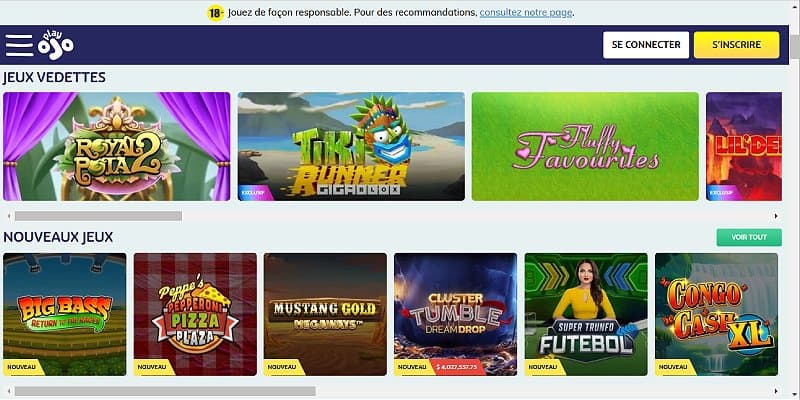800x400 pixels.
Task: Click the page vertical scrollbar thumb
Action: pyautogui.click(x=795, y=47)
